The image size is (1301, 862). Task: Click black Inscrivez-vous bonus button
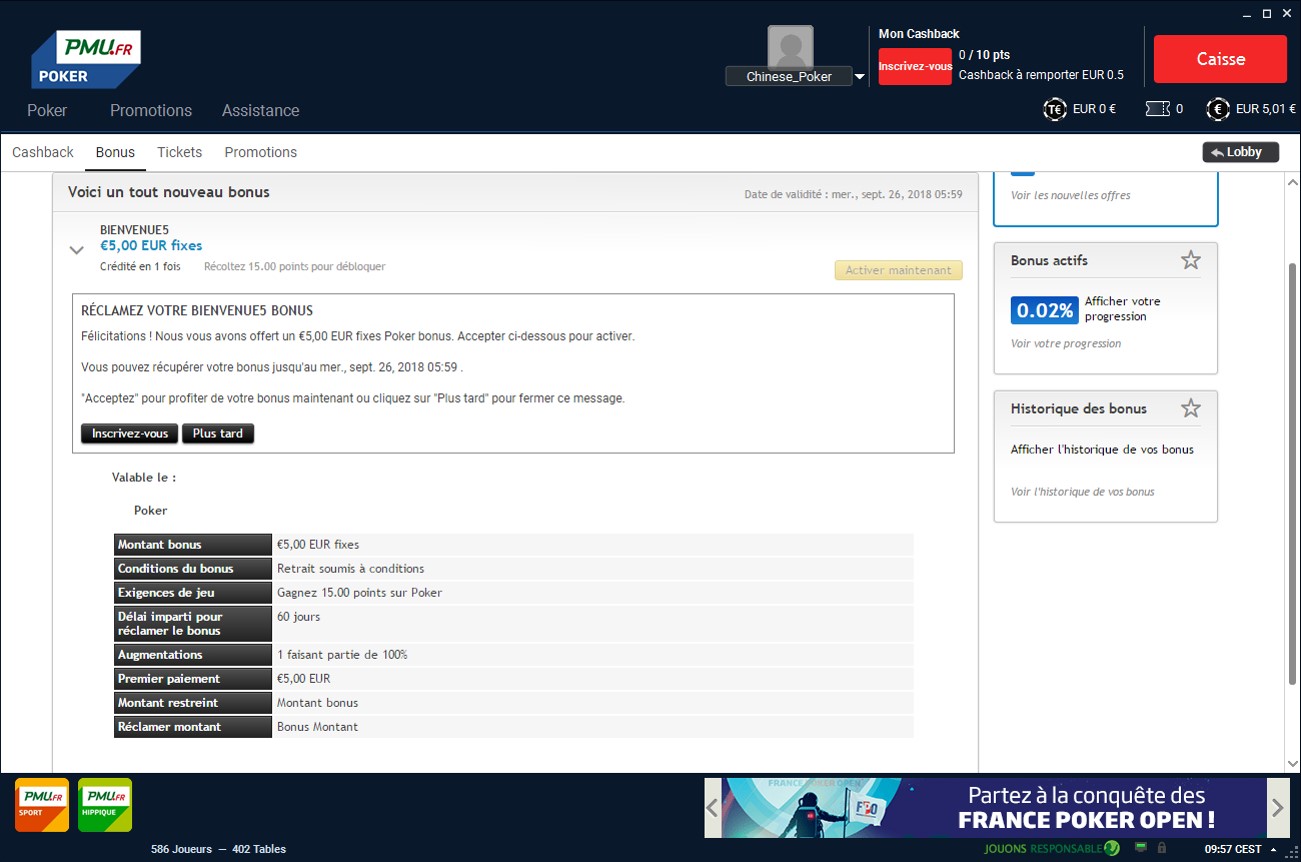coord(130,433)
